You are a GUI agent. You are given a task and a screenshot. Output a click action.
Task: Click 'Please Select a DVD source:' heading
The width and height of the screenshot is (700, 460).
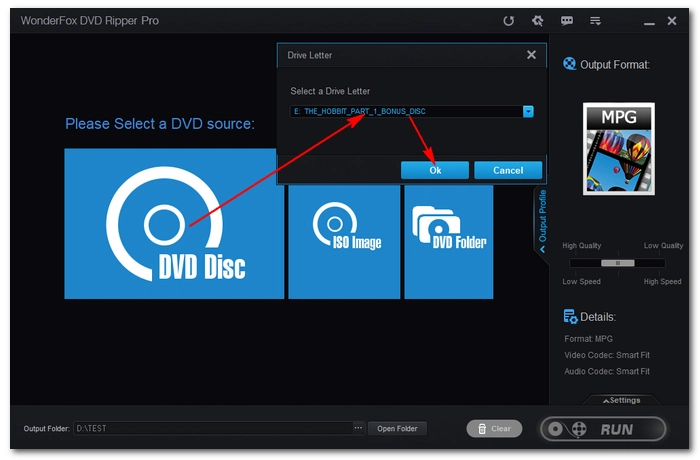160,124
